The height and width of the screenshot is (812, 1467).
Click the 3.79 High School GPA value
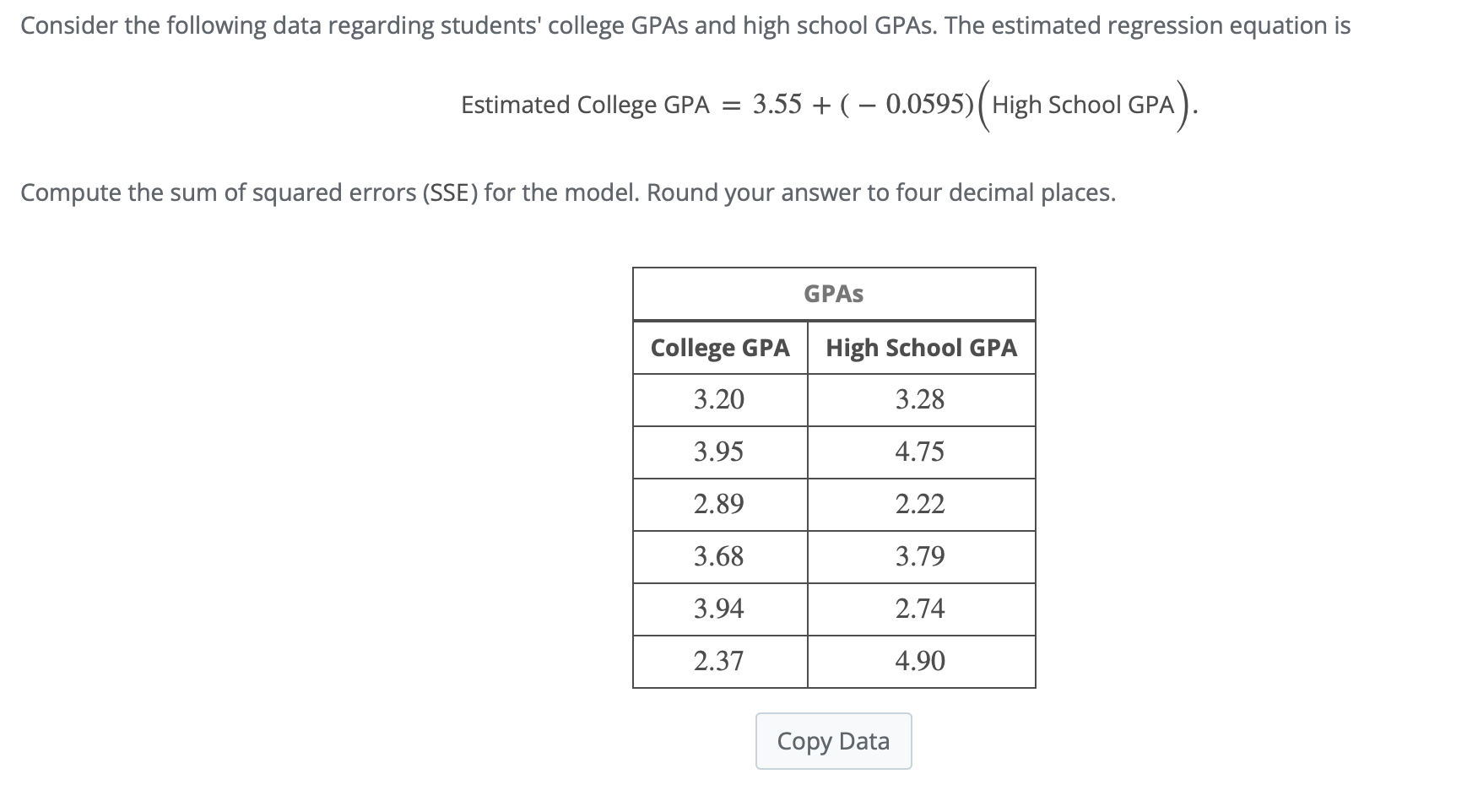click(920, 556)
